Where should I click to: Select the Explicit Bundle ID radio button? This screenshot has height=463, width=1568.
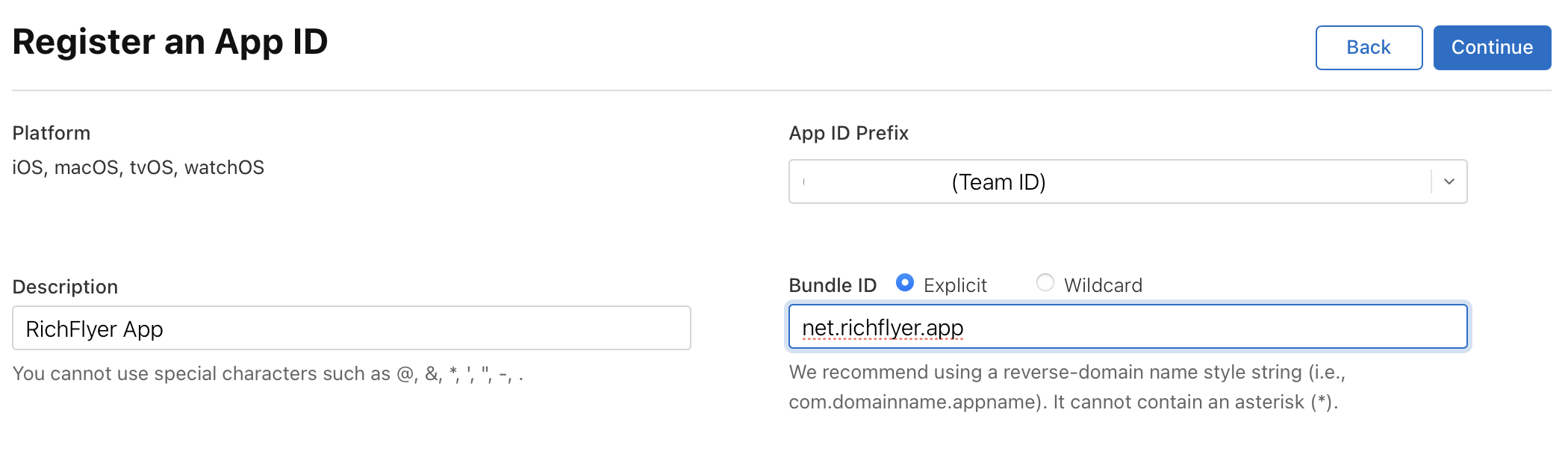pyautogui.click(x=904, y=283)
